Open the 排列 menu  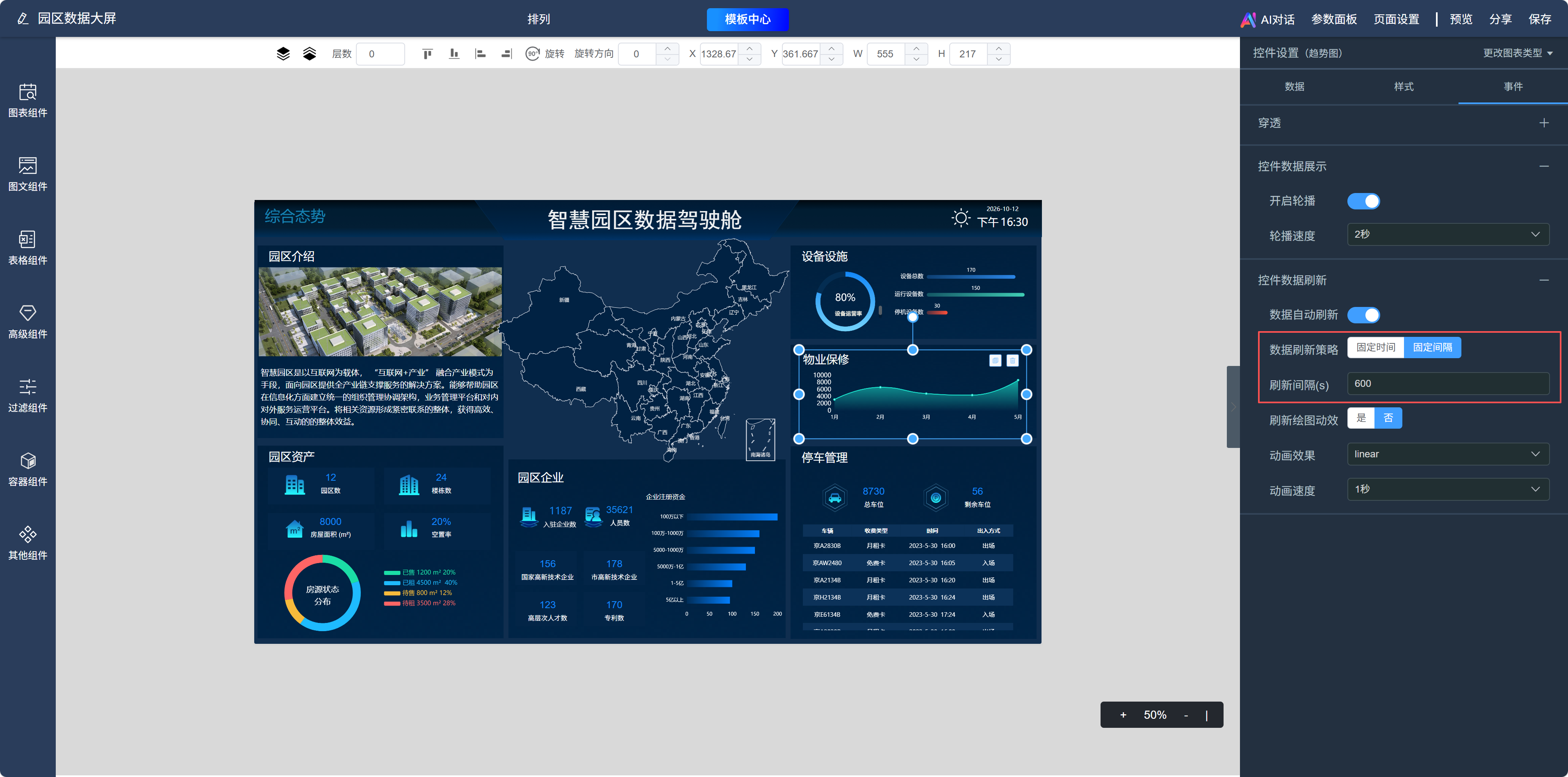tap(539, 19)
